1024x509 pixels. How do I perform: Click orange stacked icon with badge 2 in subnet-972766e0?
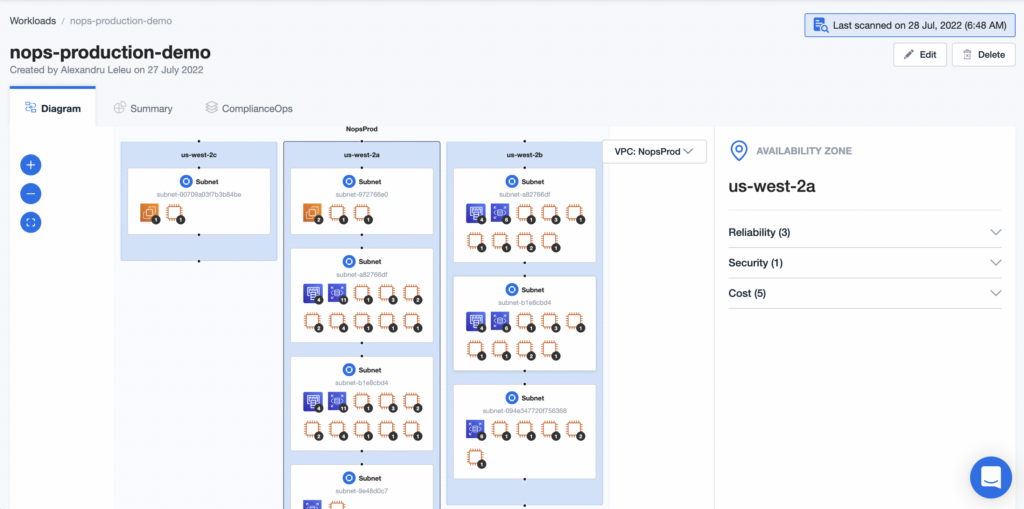click(x=313, y=213)
